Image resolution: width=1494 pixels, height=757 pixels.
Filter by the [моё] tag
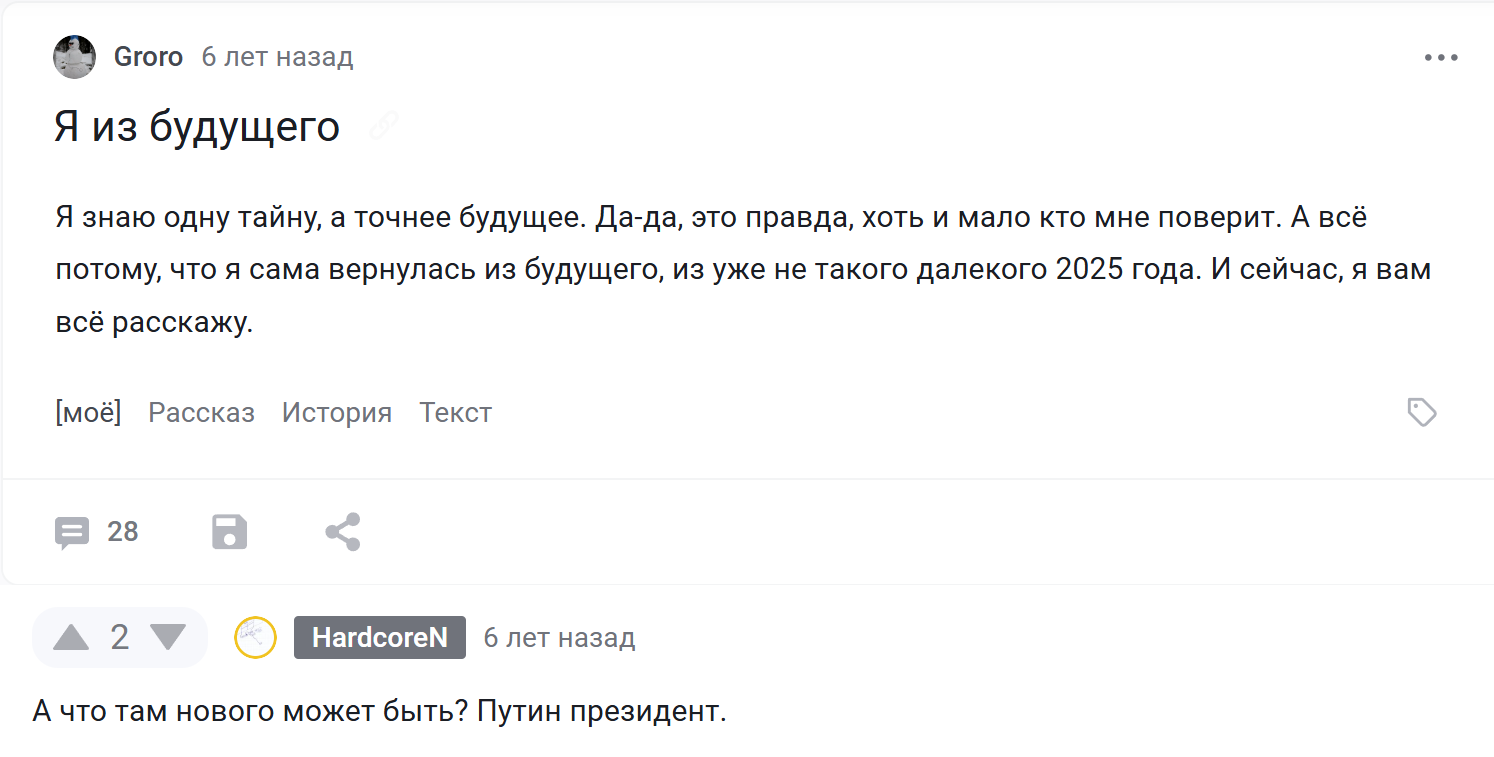point(88,412)
